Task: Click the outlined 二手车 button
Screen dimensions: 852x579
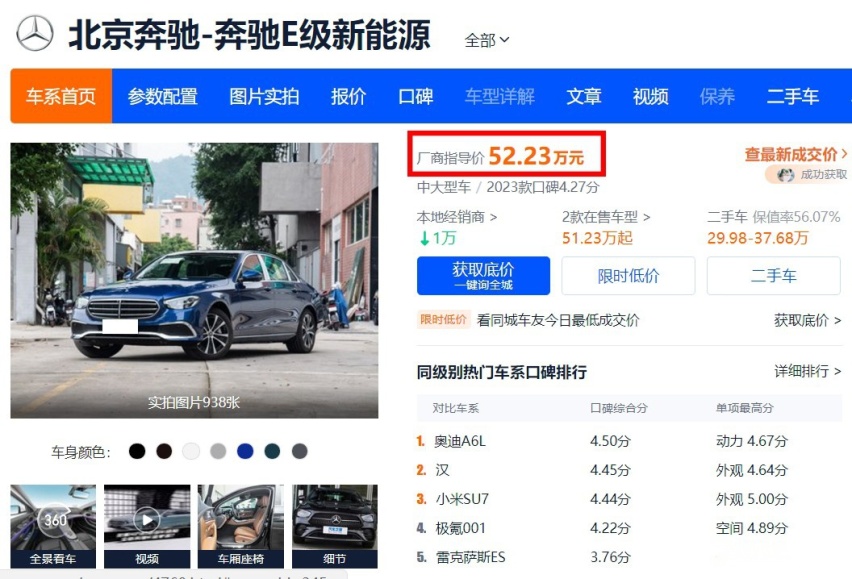Action: [773, 275]
